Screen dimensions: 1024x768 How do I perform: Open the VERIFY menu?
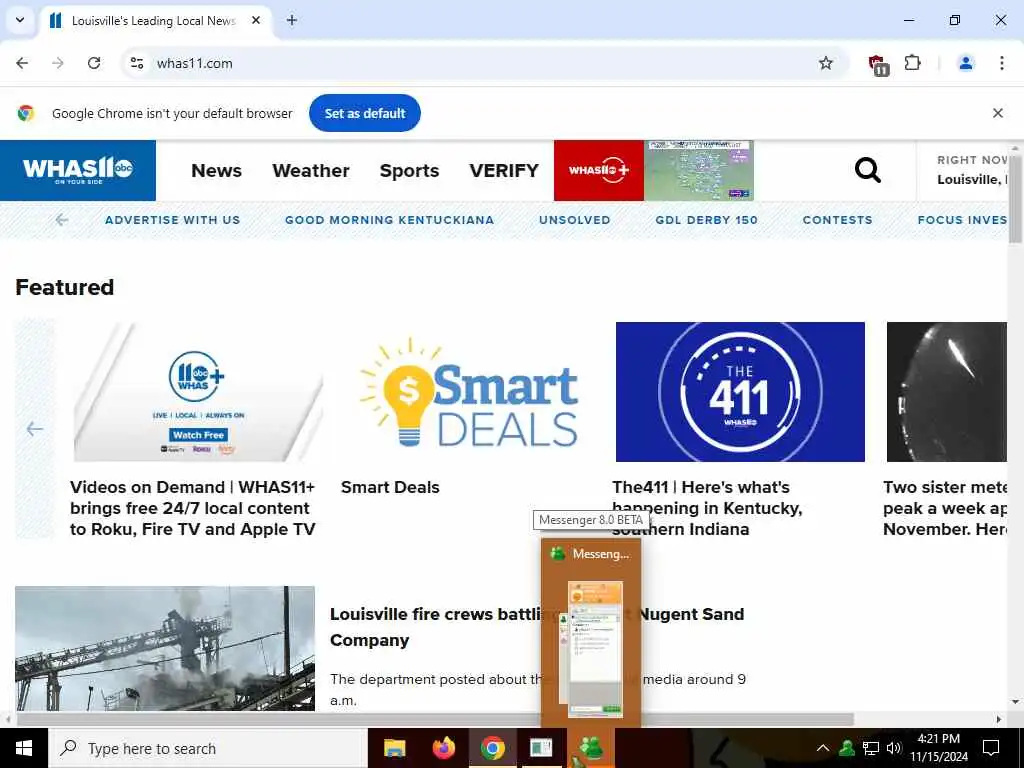point(504,170)
